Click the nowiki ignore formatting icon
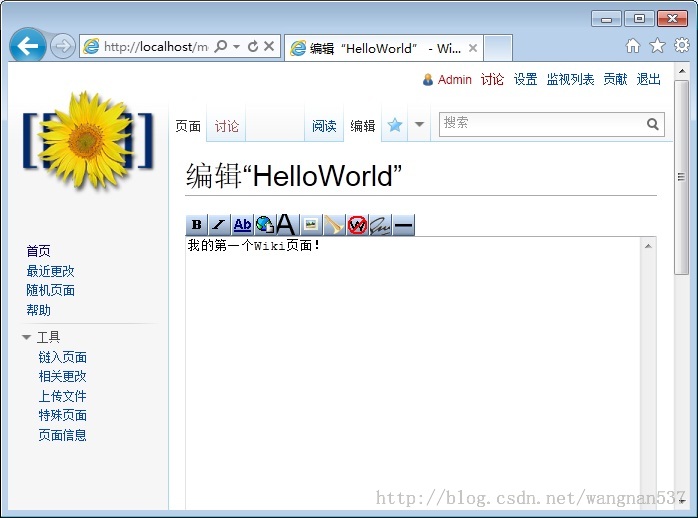 tap(357, 225)
